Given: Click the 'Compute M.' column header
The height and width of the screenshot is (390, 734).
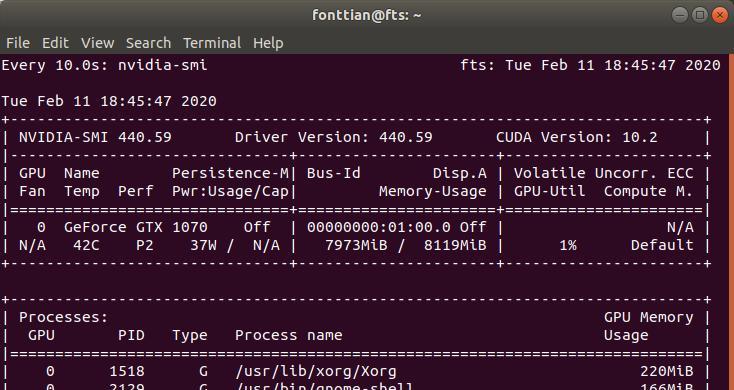Looking at the screenshot, I should pos(648,191).
